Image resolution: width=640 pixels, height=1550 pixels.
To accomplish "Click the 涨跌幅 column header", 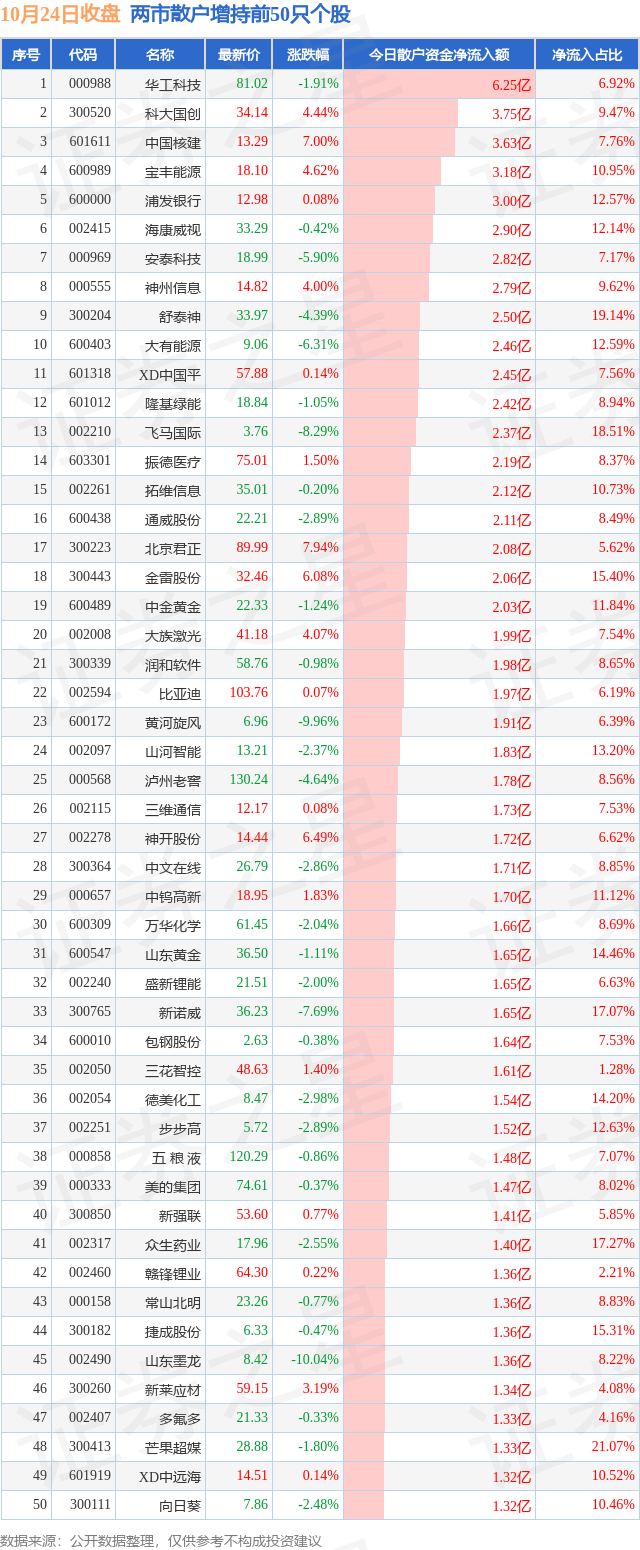I will tap(307, 55).
